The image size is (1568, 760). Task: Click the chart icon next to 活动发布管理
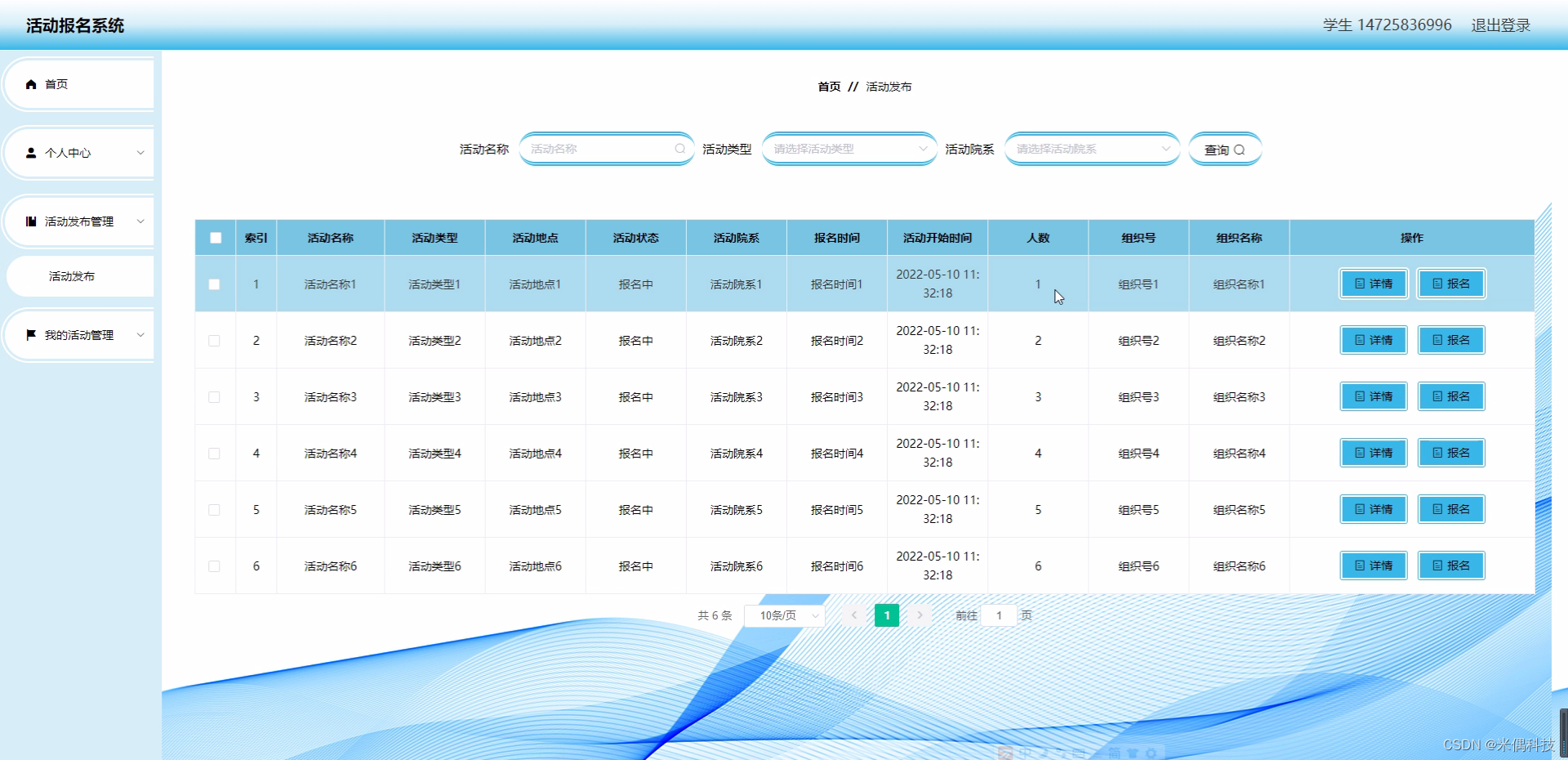tap(31, 221)
